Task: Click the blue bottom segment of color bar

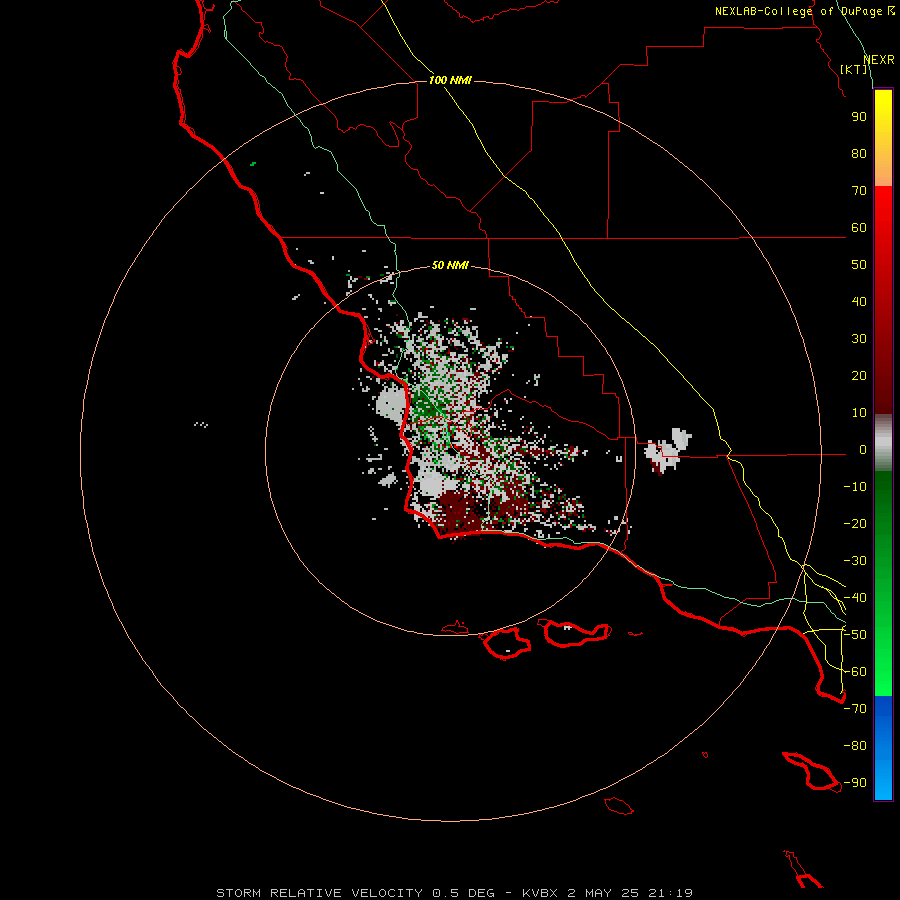Action: 883,748
